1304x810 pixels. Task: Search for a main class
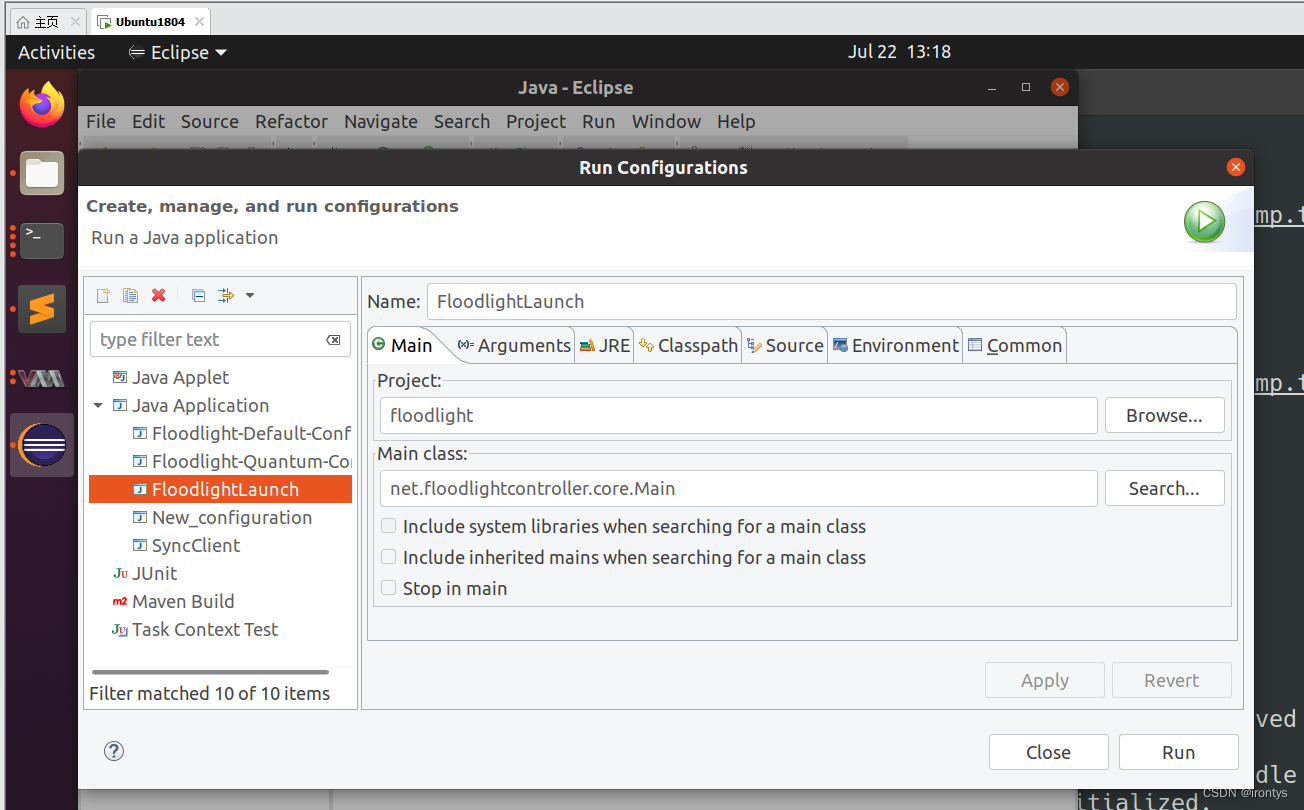(1165, 488)
